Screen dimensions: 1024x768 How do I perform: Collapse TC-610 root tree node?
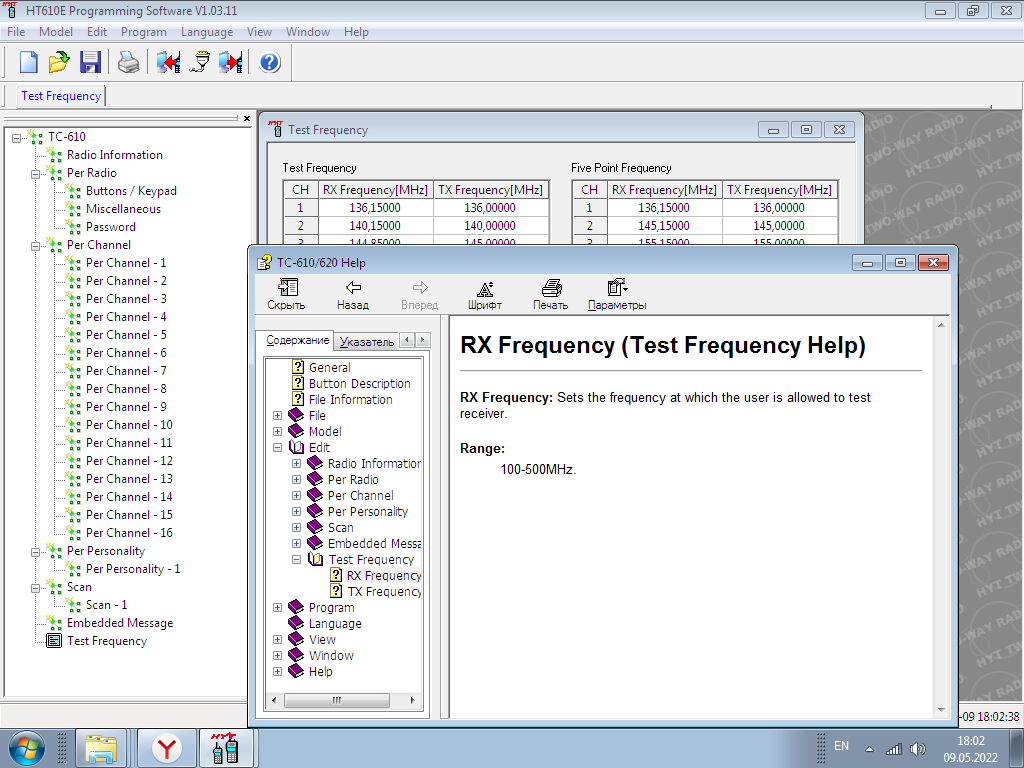click(17, 137)
